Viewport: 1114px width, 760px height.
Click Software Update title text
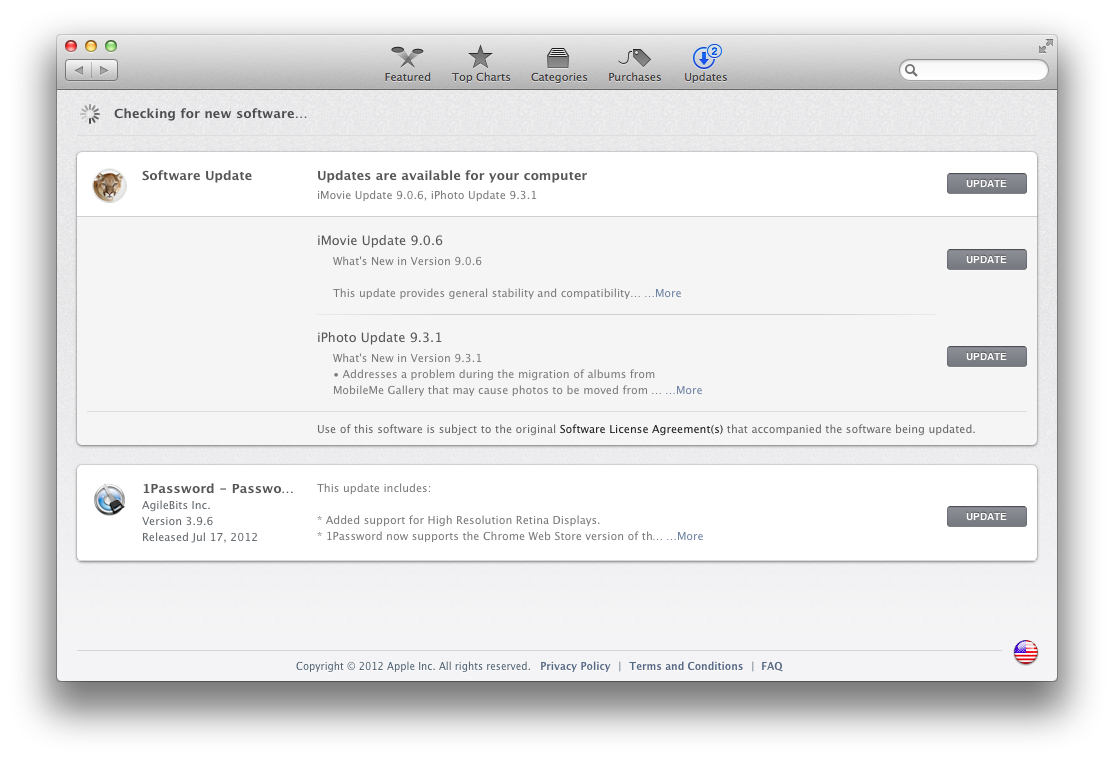click(197, 175)
